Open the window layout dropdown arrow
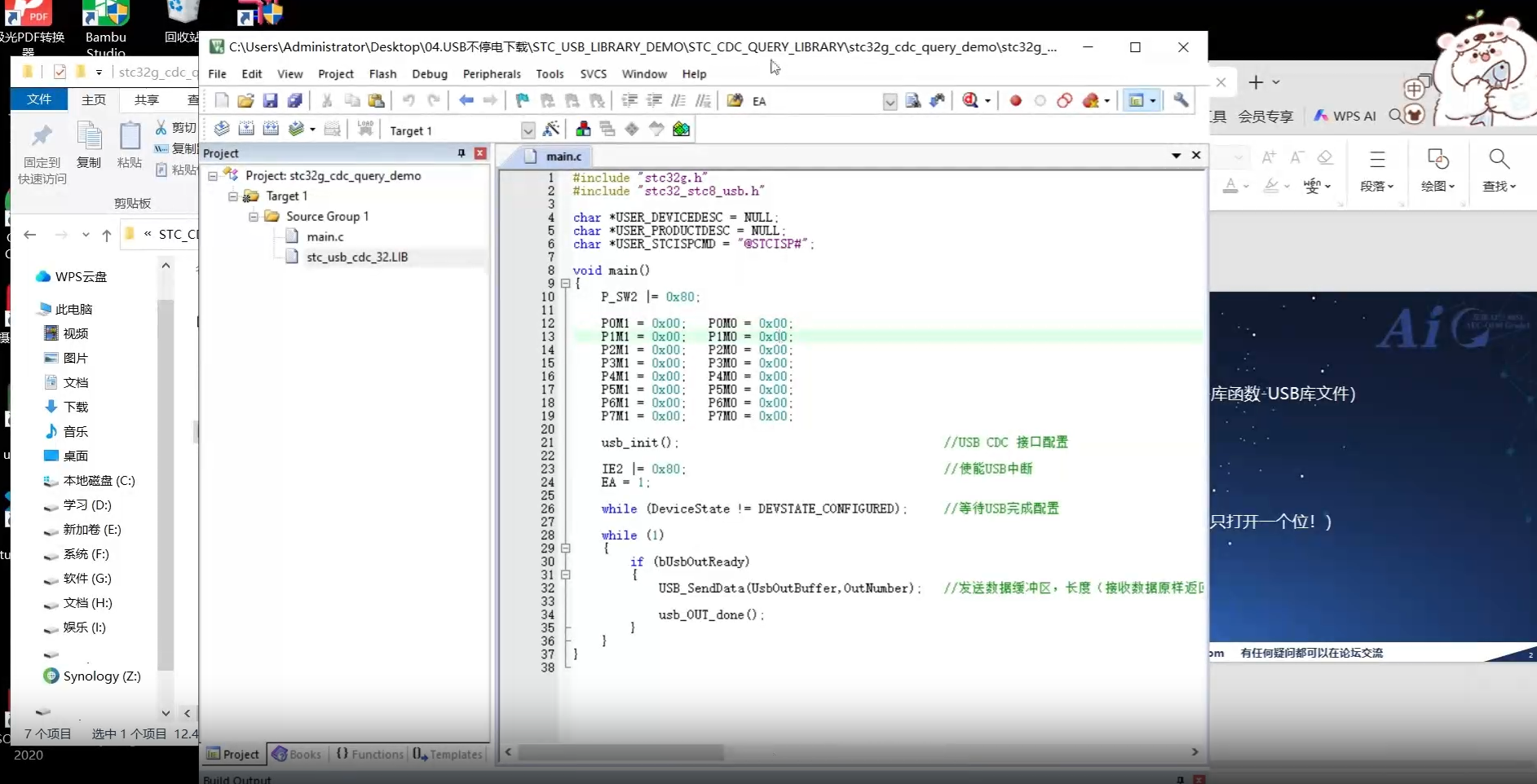 click(1153, 101)
